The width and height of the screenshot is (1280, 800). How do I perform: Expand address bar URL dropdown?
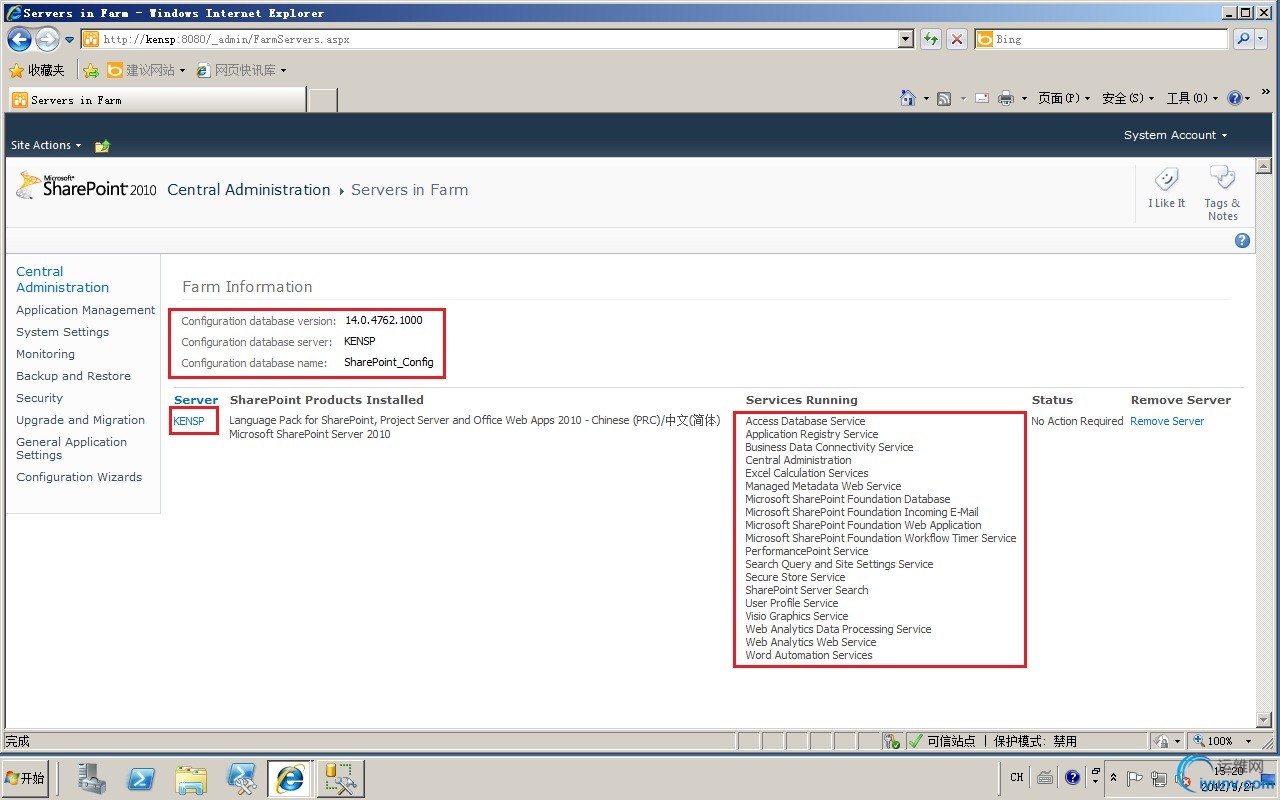point(906,39)
